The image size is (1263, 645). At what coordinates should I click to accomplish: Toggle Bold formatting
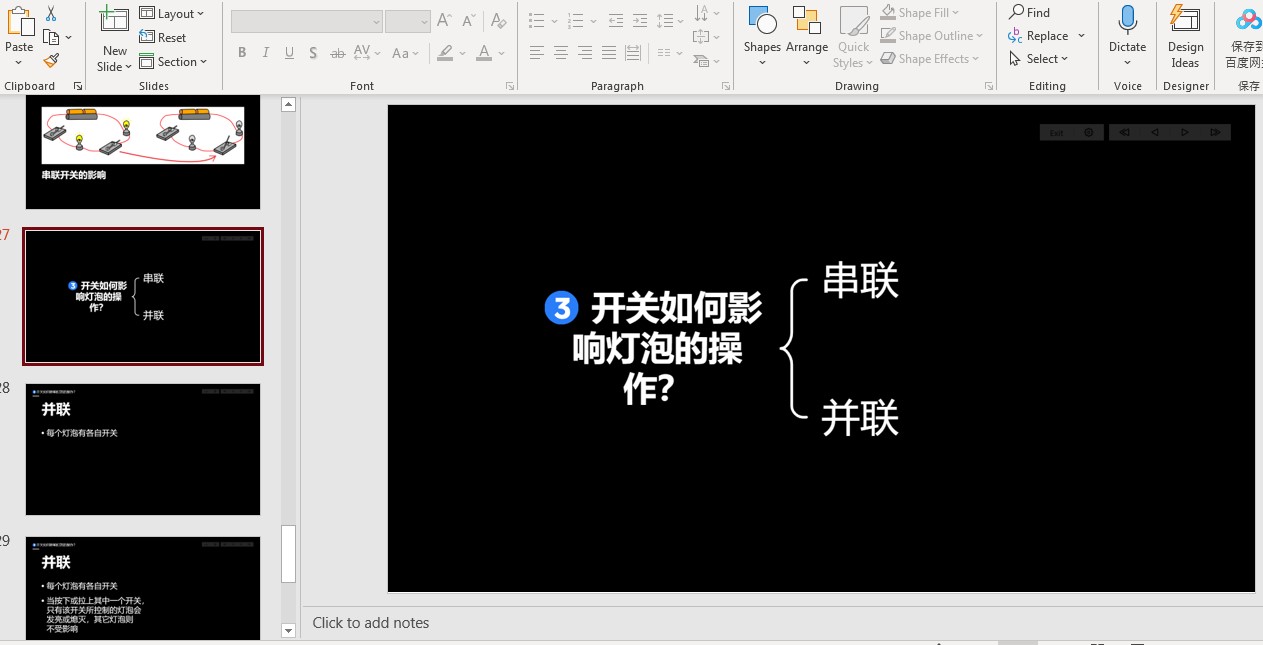point(241,53)
